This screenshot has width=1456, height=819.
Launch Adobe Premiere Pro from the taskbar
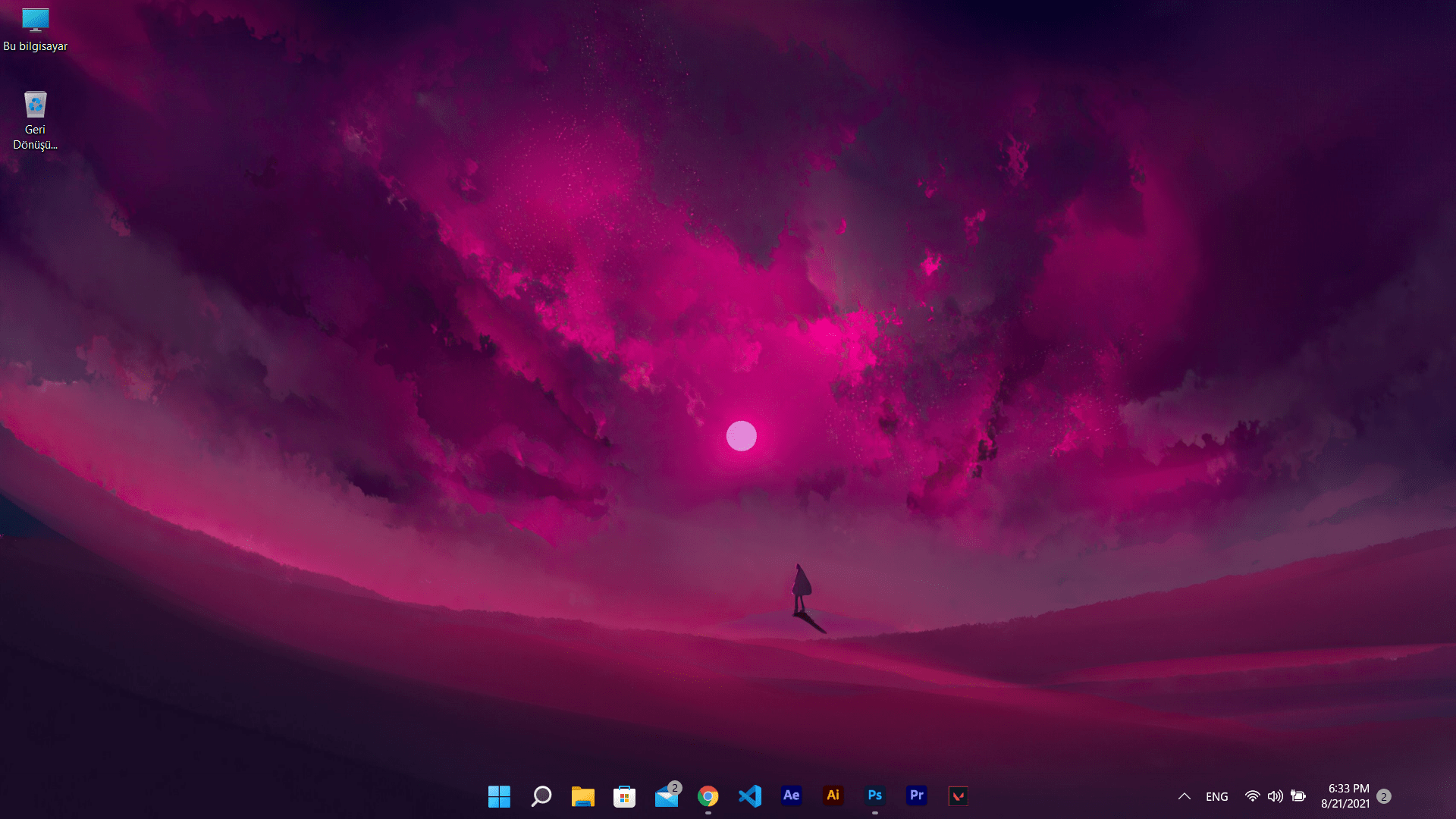917,795
